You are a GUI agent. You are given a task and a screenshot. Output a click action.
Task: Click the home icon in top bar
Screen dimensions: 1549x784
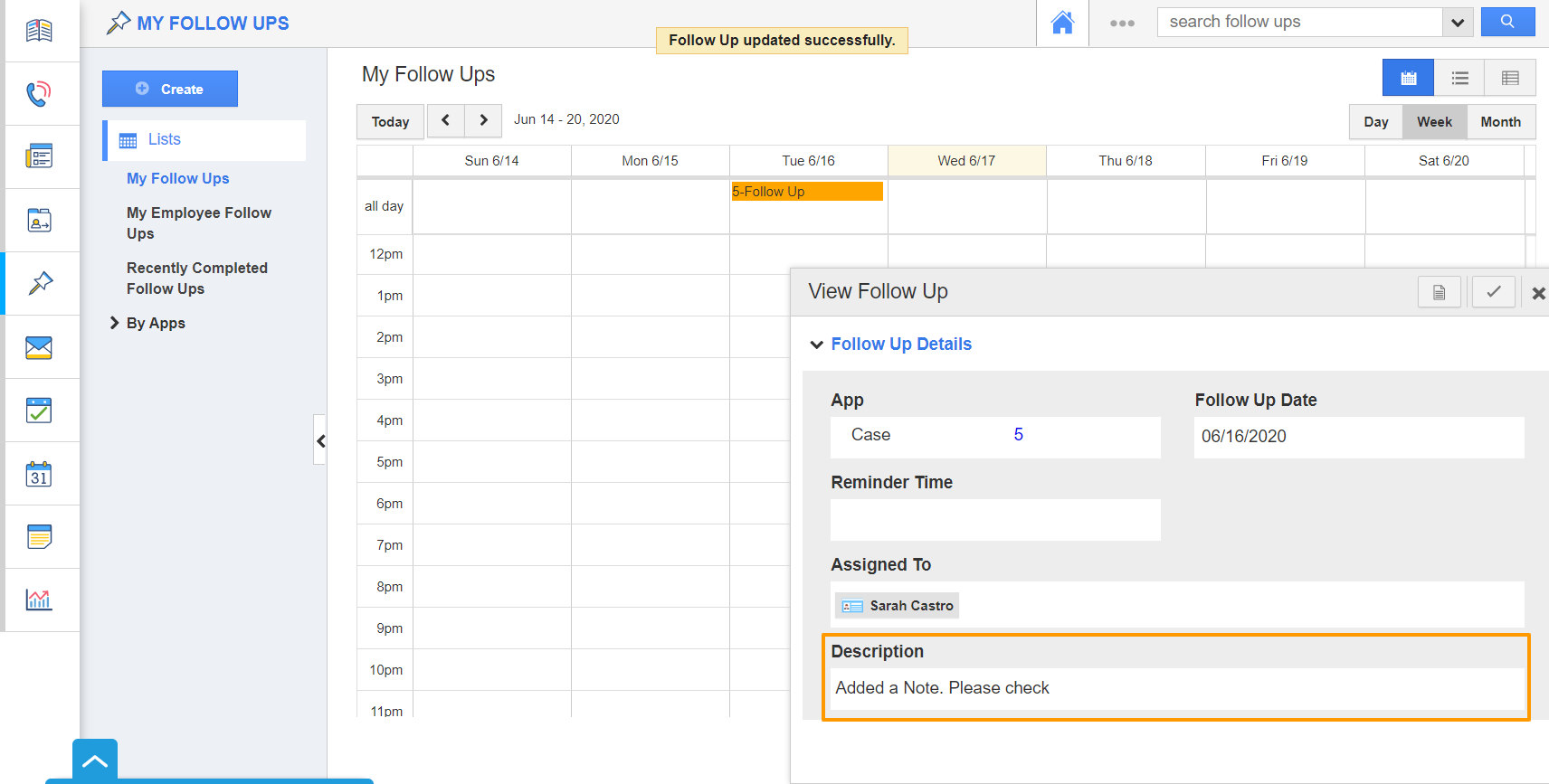1062,23
